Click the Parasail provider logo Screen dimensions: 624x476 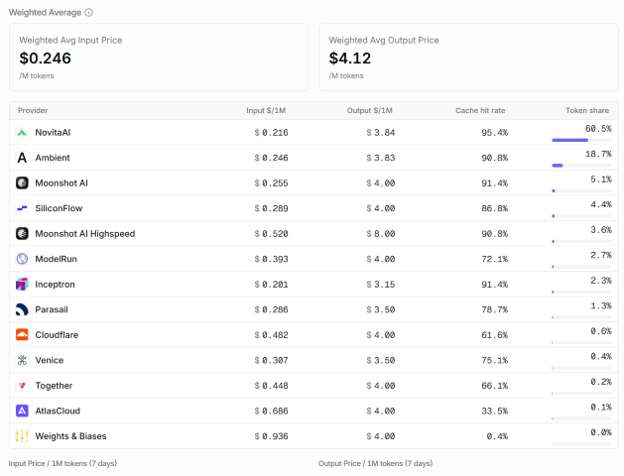22,309
